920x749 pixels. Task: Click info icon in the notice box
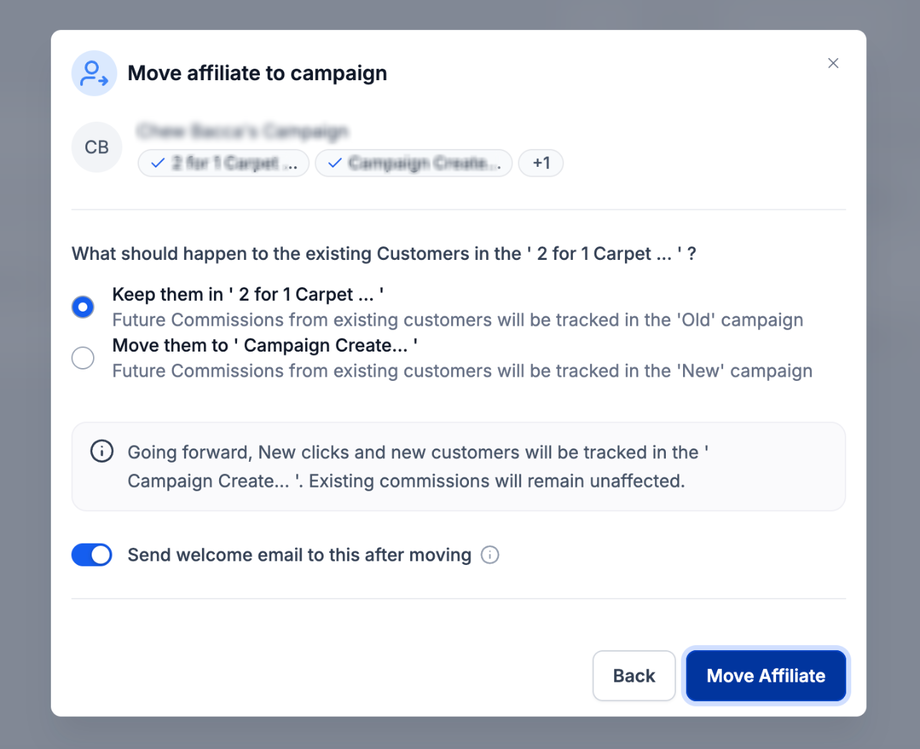pyautogui.click(x=102, y=452)
